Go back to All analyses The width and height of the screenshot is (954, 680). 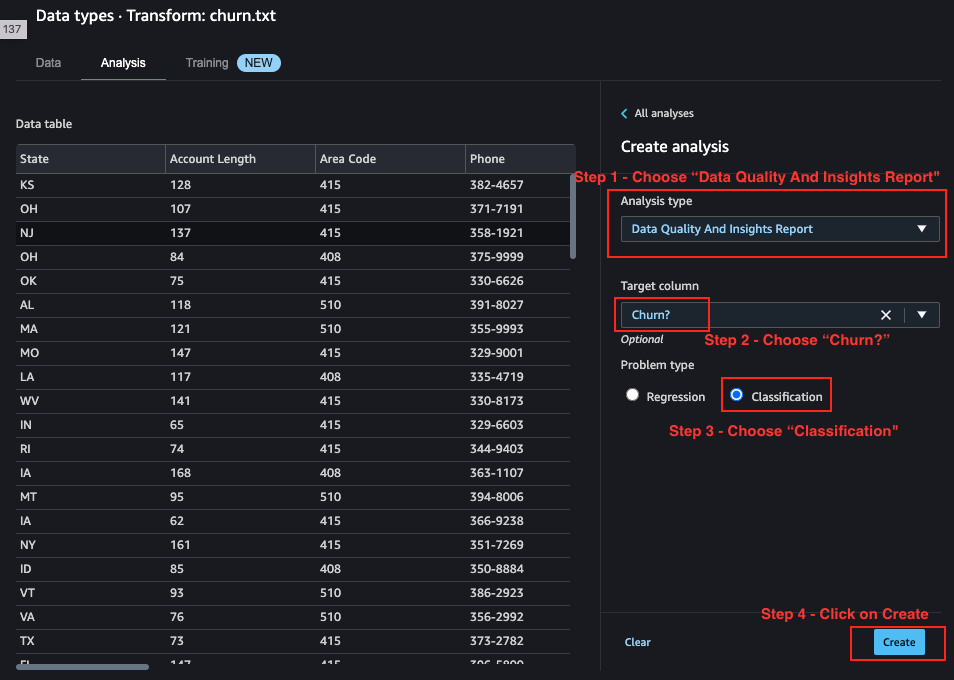[664, 114]
